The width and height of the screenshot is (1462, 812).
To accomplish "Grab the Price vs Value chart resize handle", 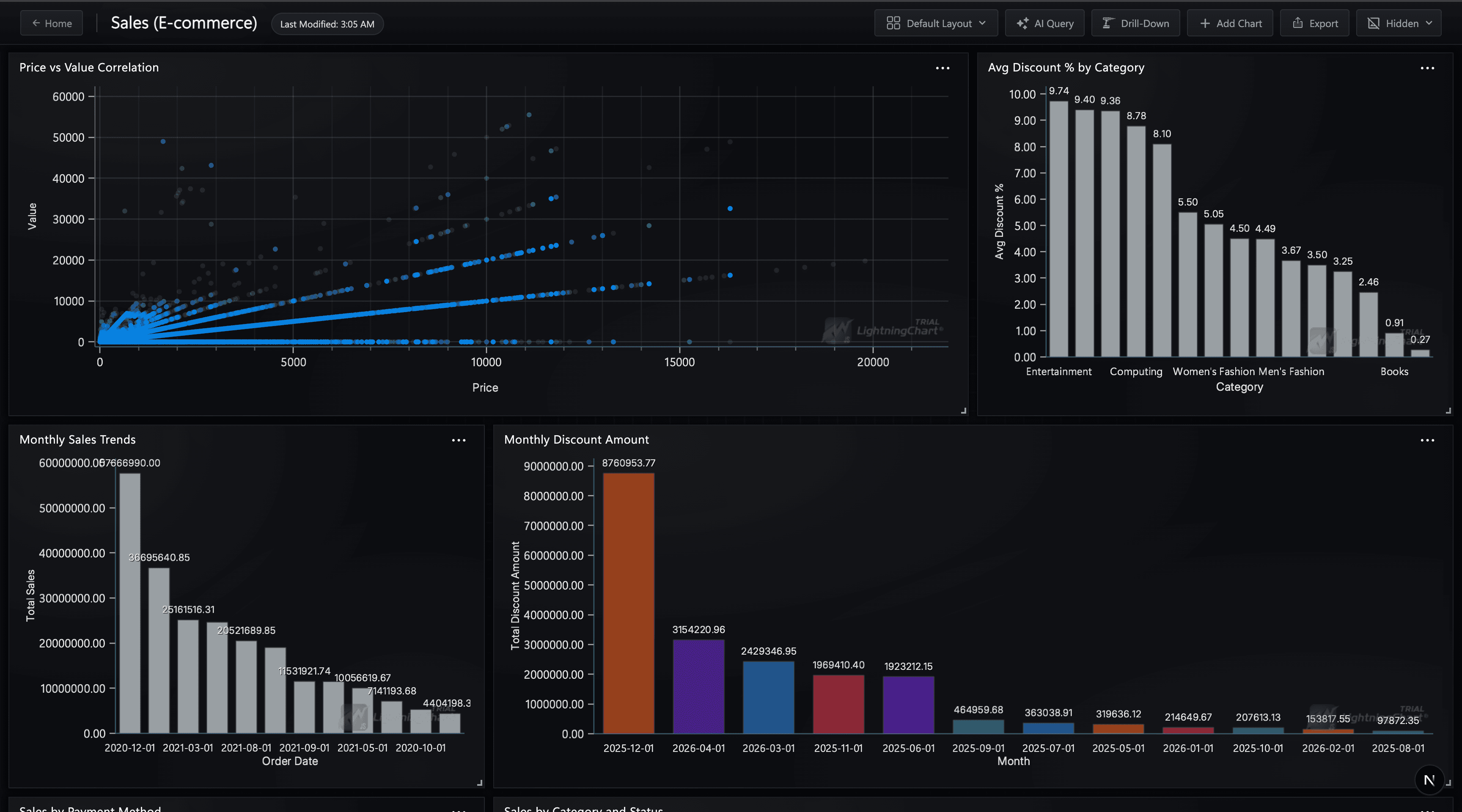I will click(x=963, y=411).
